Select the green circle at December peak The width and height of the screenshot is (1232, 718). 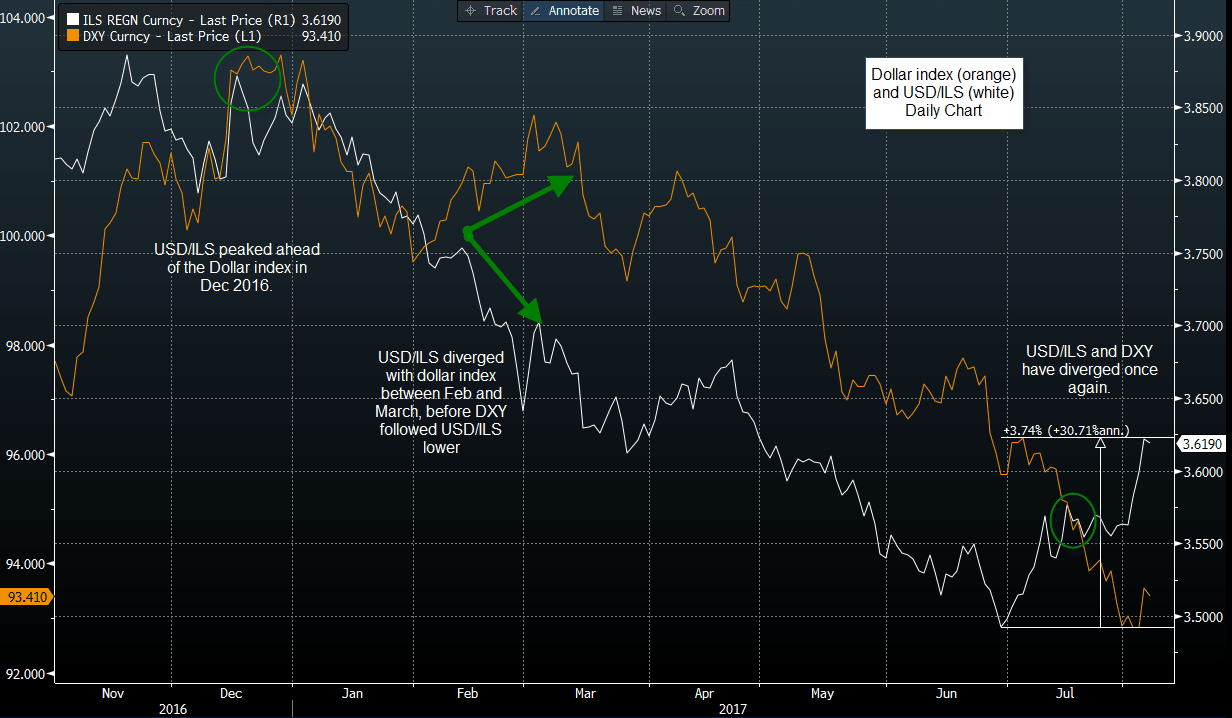248,78
